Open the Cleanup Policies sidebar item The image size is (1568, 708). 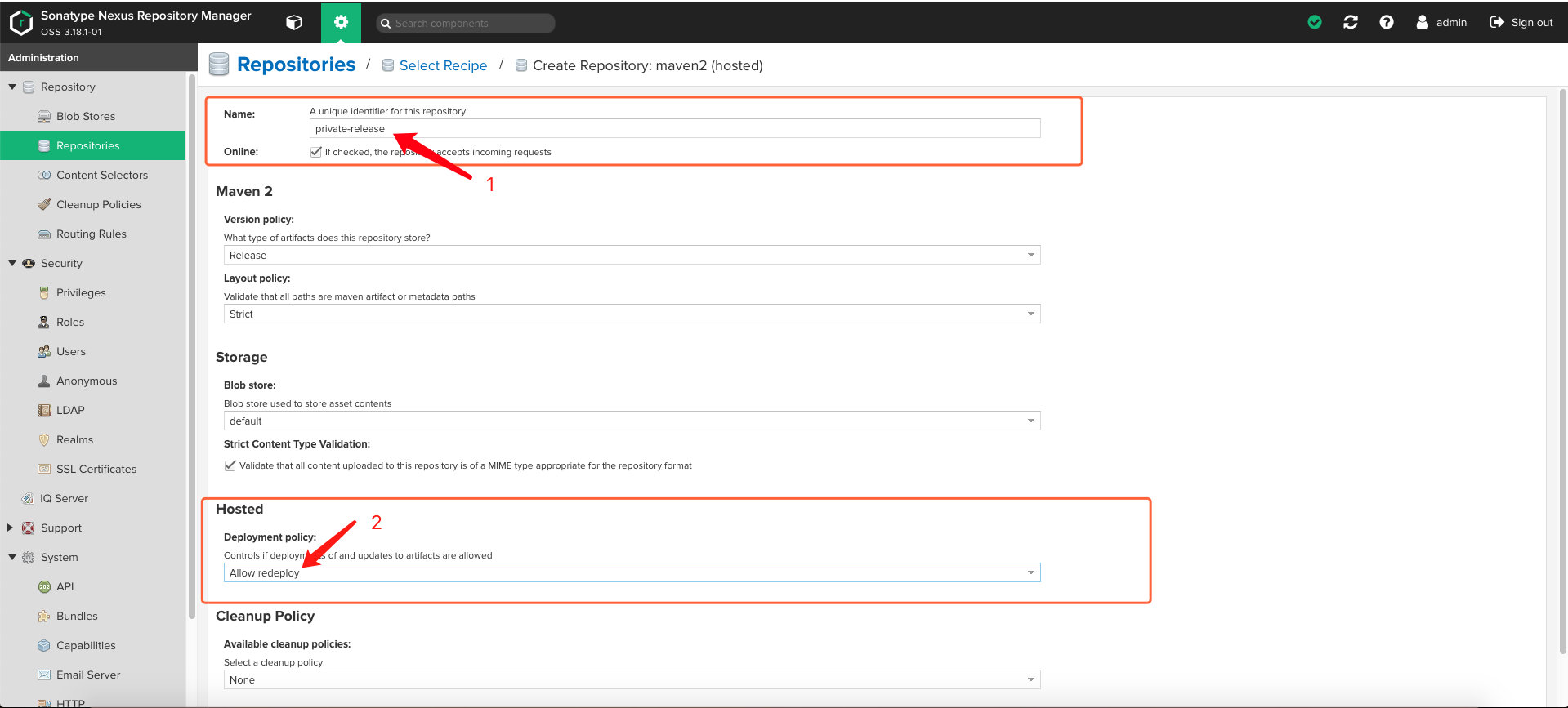[x=98, y=204]
